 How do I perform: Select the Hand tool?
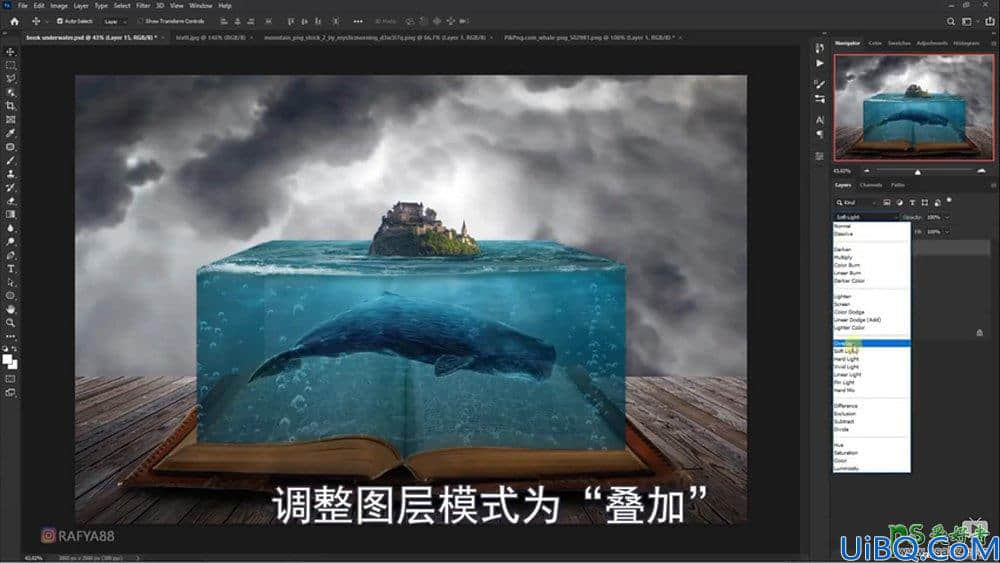pos(10,309)
